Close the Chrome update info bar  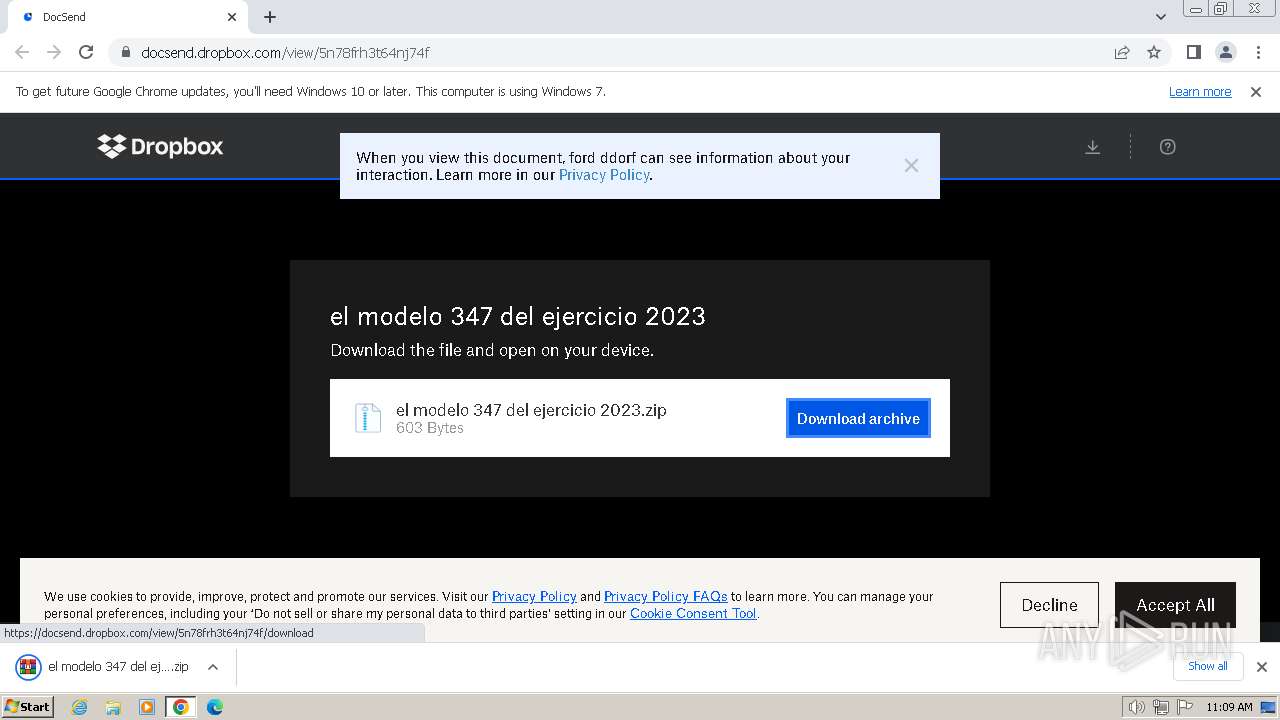pos(1256,92)
